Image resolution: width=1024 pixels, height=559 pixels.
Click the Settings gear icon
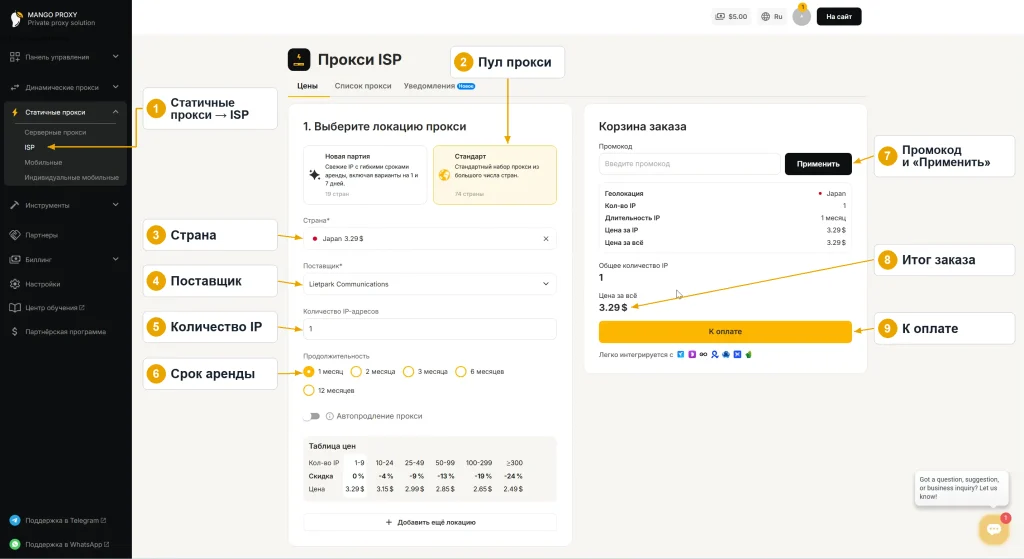[15, 284]
